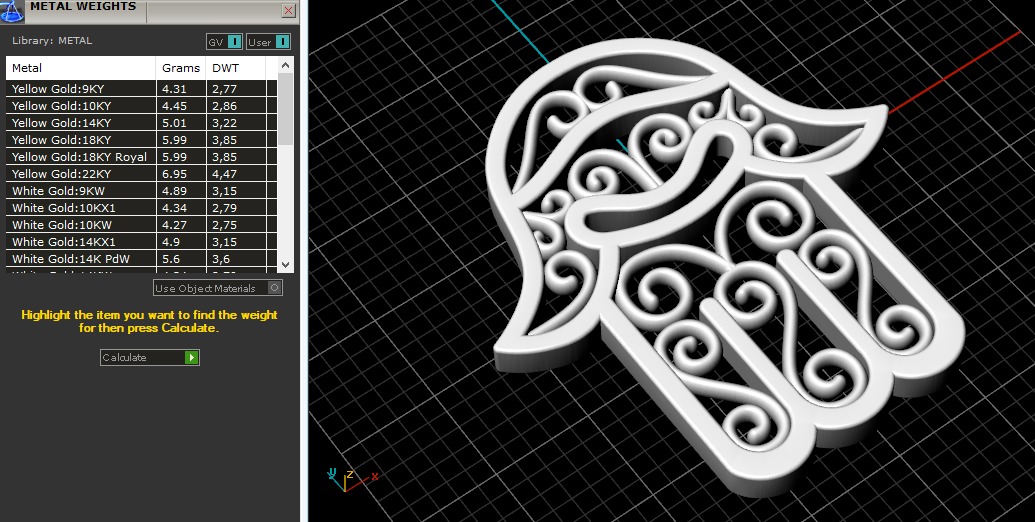Image resolution: width=1035 pixels, height=522 pixels.
Task: Sort by the Metal column header
Action: (x=81, y=68)
